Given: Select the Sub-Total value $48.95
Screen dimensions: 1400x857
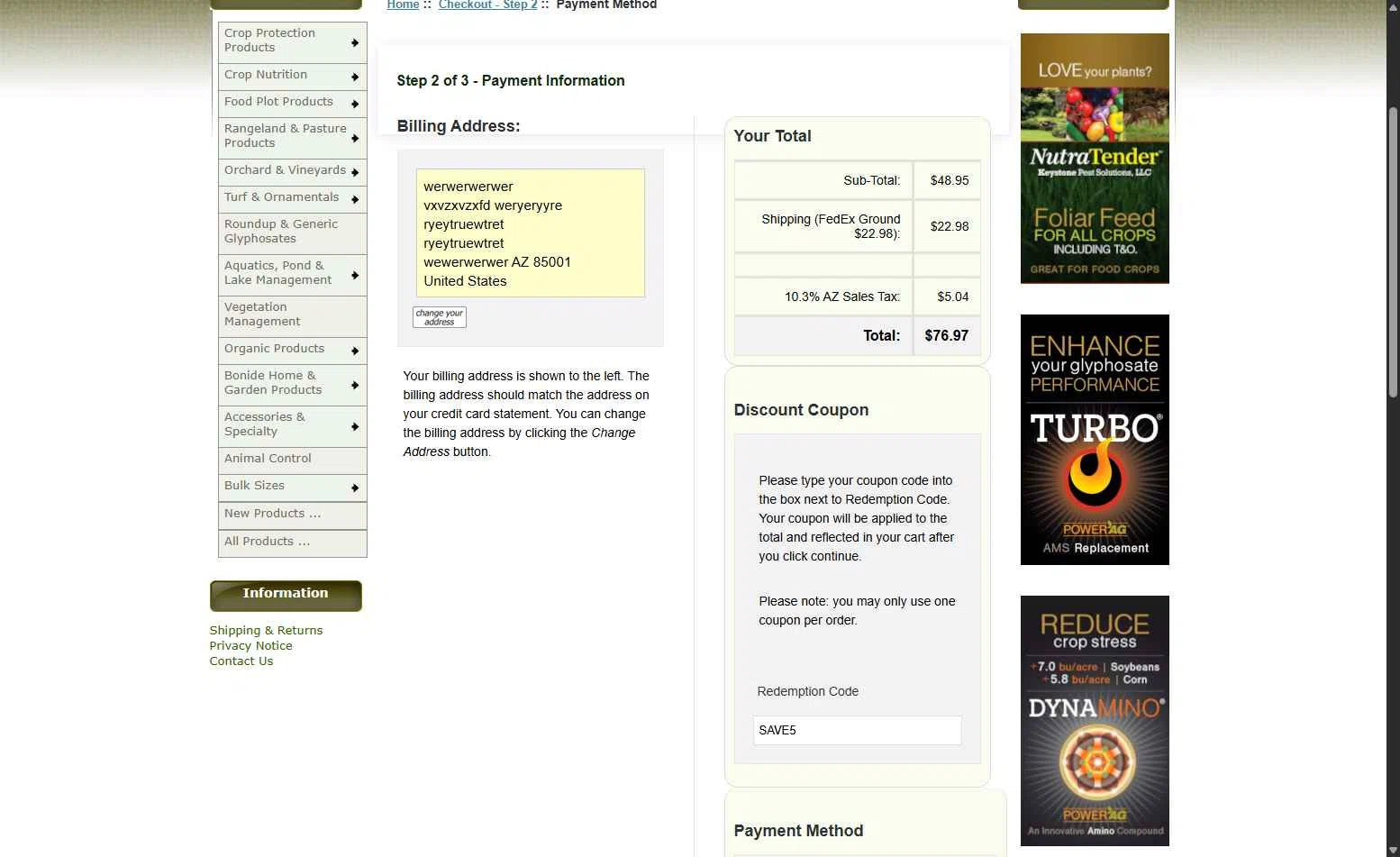Looking at the screenshot, I should (x=950, y=181).
